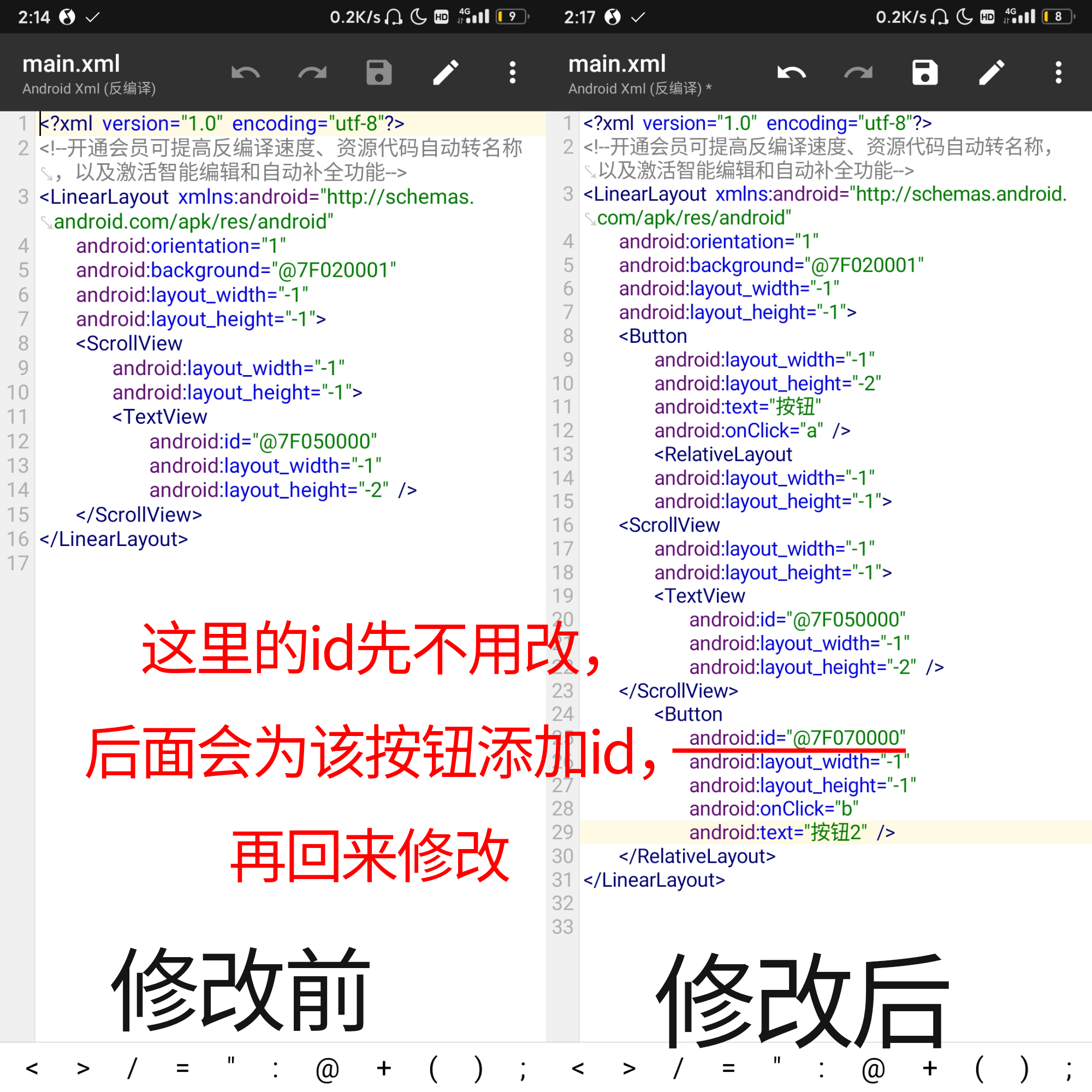Tap the undo icon in right editor
Screen dimensions: 1092x1092
pos(791,73)
